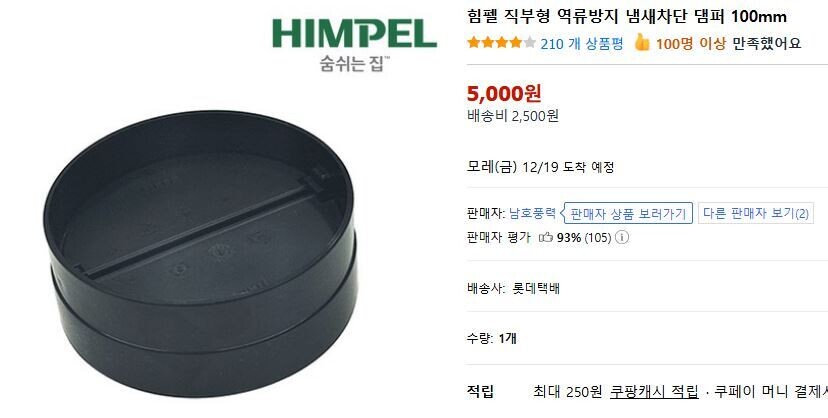Click 판매자 상품 보러가기 button
The image size is (828, 418).
coord(626,213)
